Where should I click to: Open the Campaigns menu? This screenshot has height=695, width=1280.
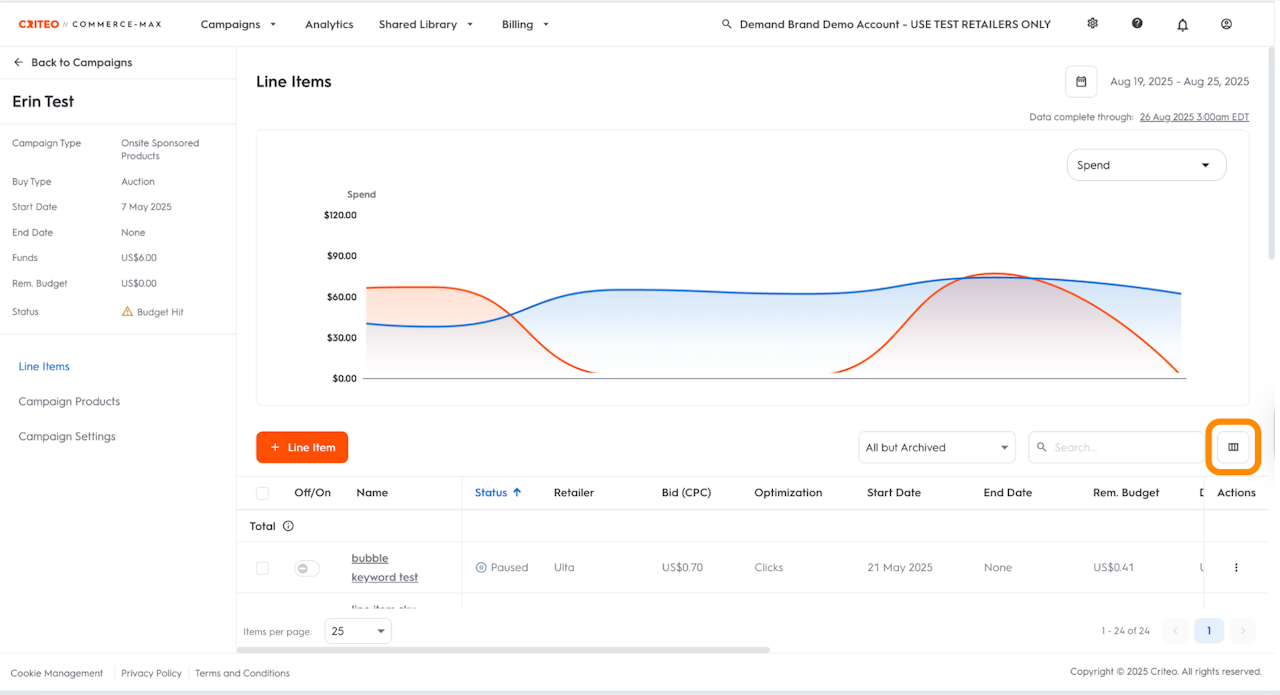click(238, 24)
